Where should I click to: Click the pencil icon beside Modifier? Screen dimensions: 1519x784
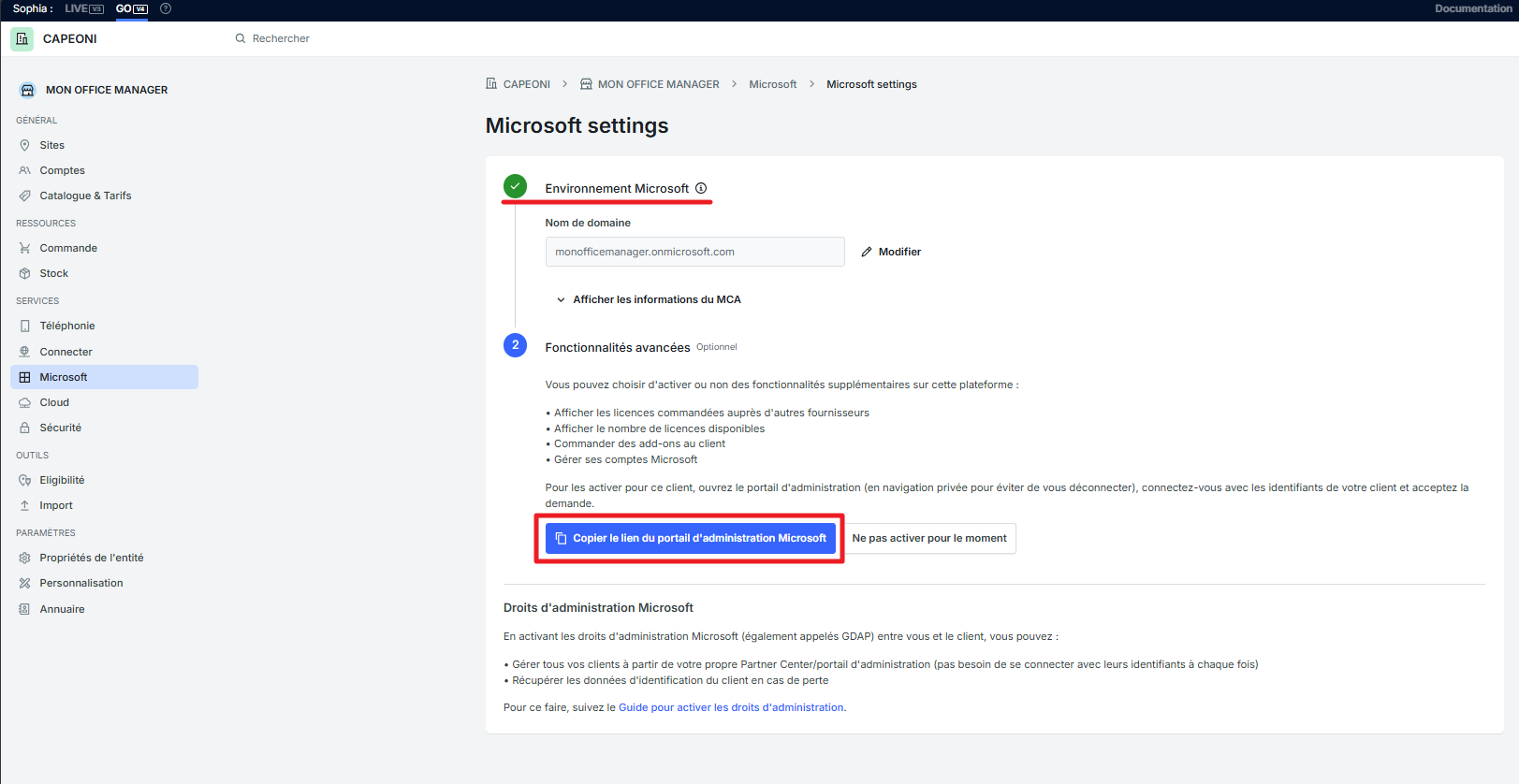867,252
